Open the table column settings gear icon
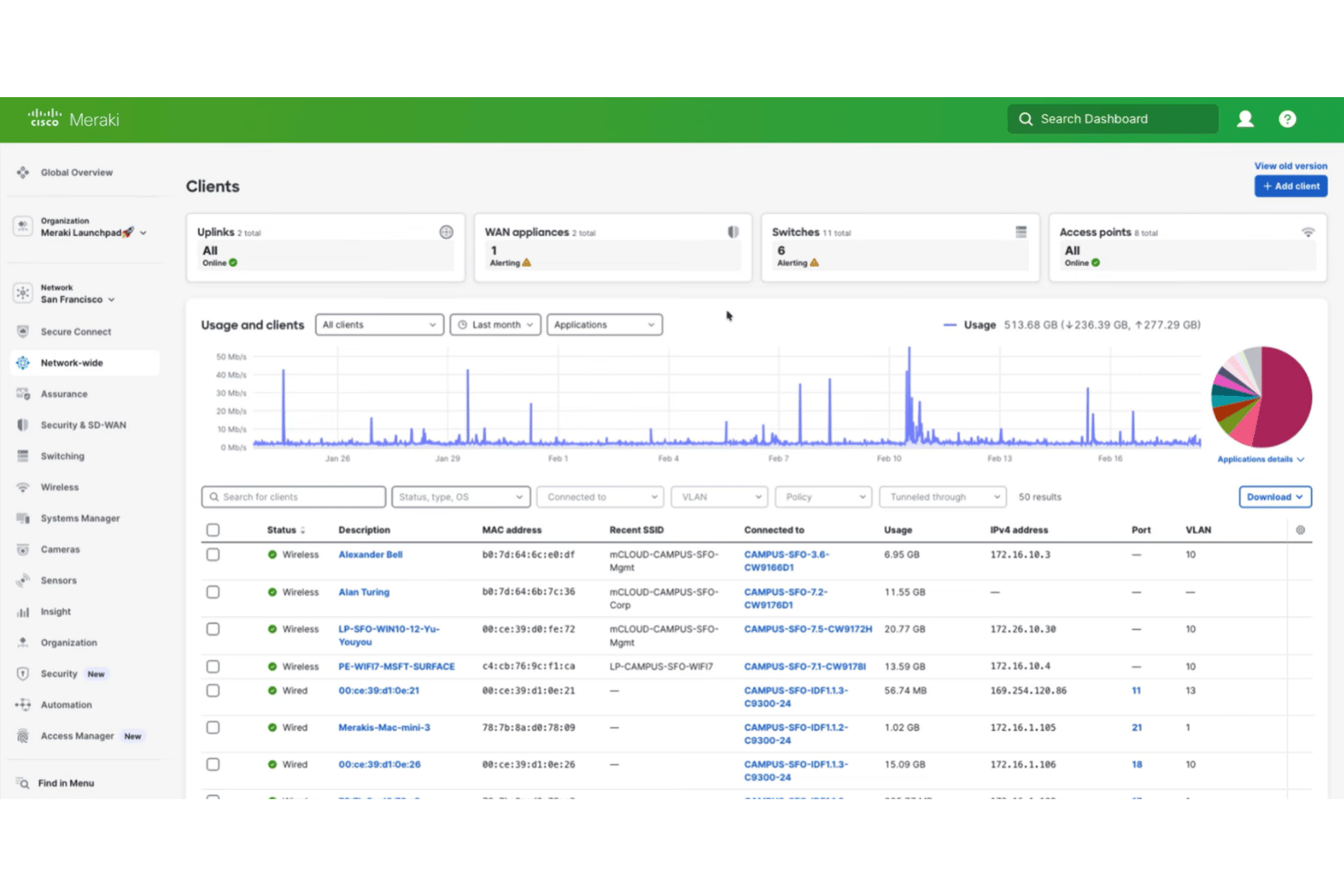This screenshot has height=896, width=1344. click(1300, 530)
